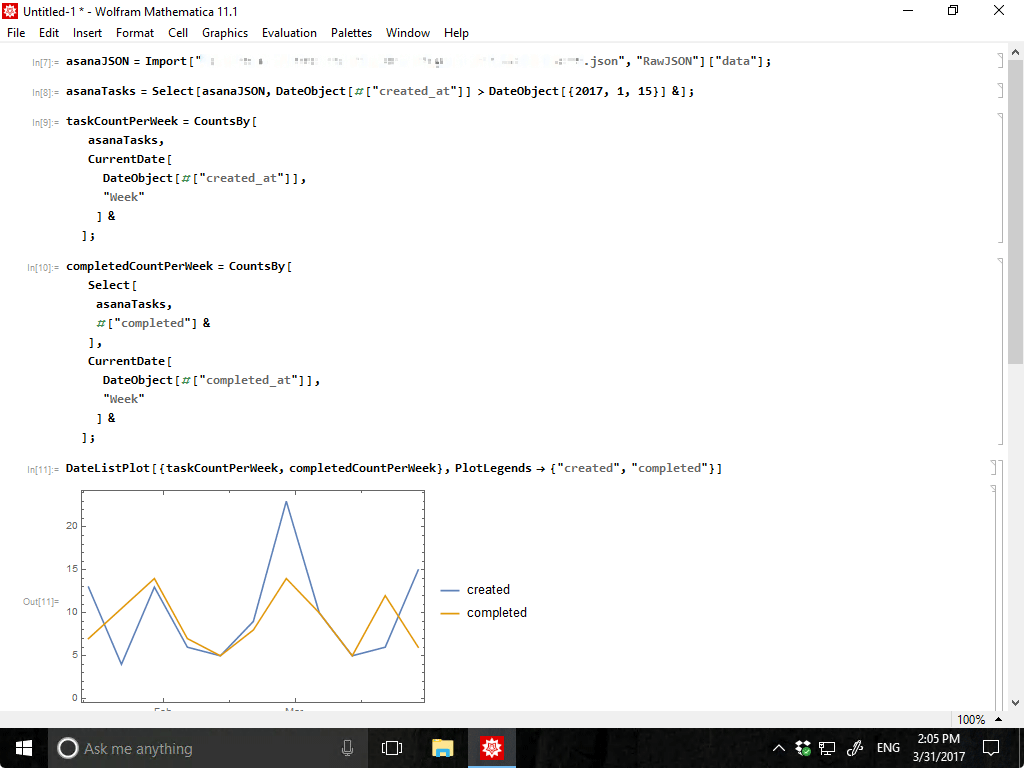The width and height of the screenshot is (1024, 768).
Task: Click the Mathematica icon in title bar
Action: [x=11, y=11]
